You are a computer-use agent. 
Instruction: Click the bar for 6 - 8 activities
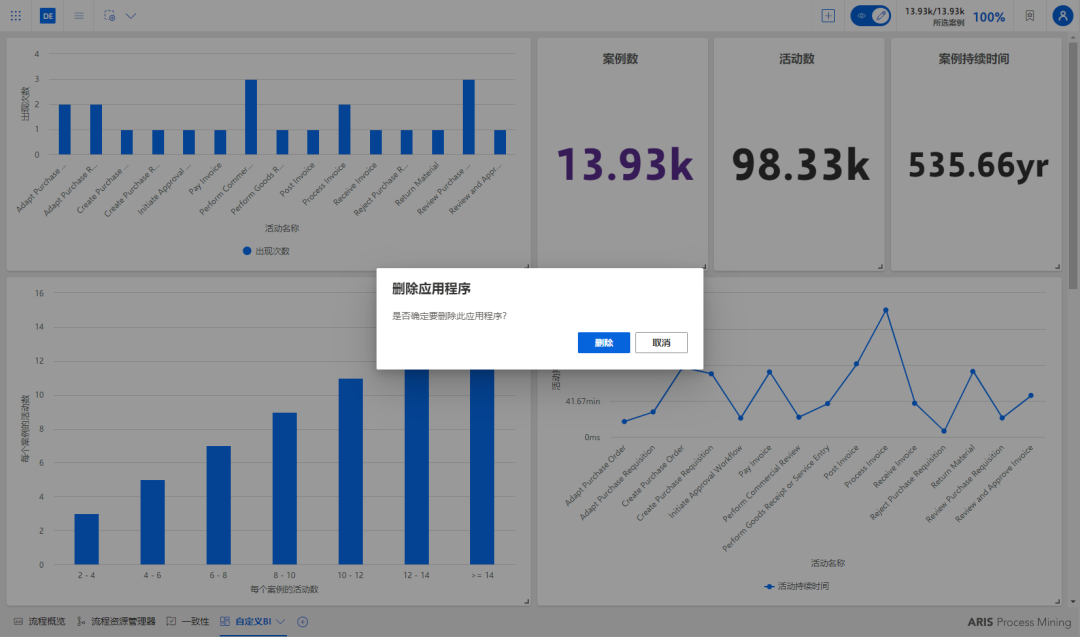(218, 505)
